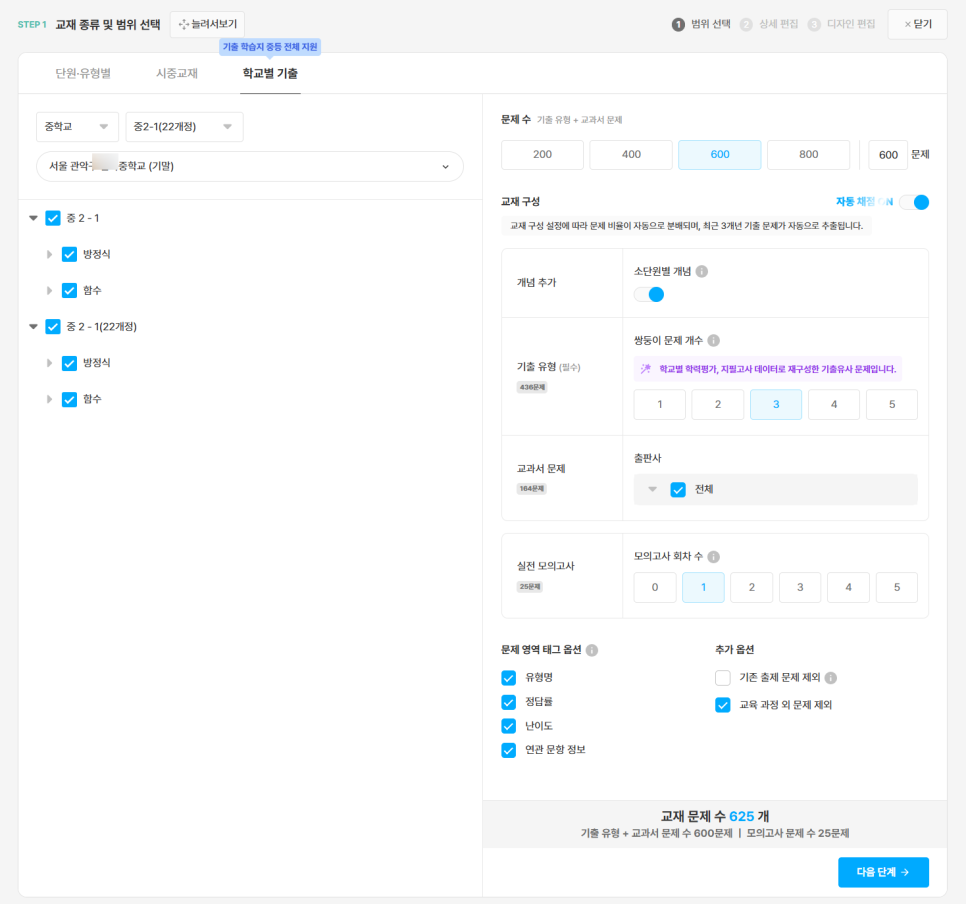The width and height of the screenshot is (966, 904).
Task: Expand the 출판사 전체 list arrow
Action: coord(652,489)
